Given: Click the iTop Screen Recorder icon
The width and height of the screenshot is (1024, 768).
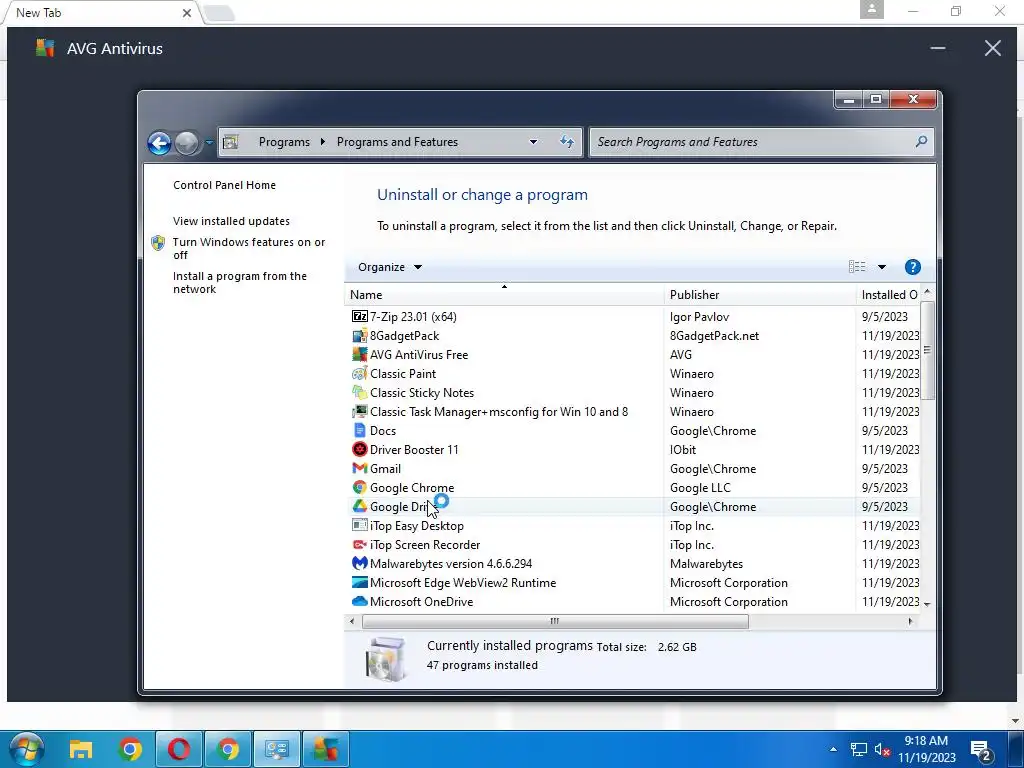Looking at the screenshot, I should (x=359, y=544).
